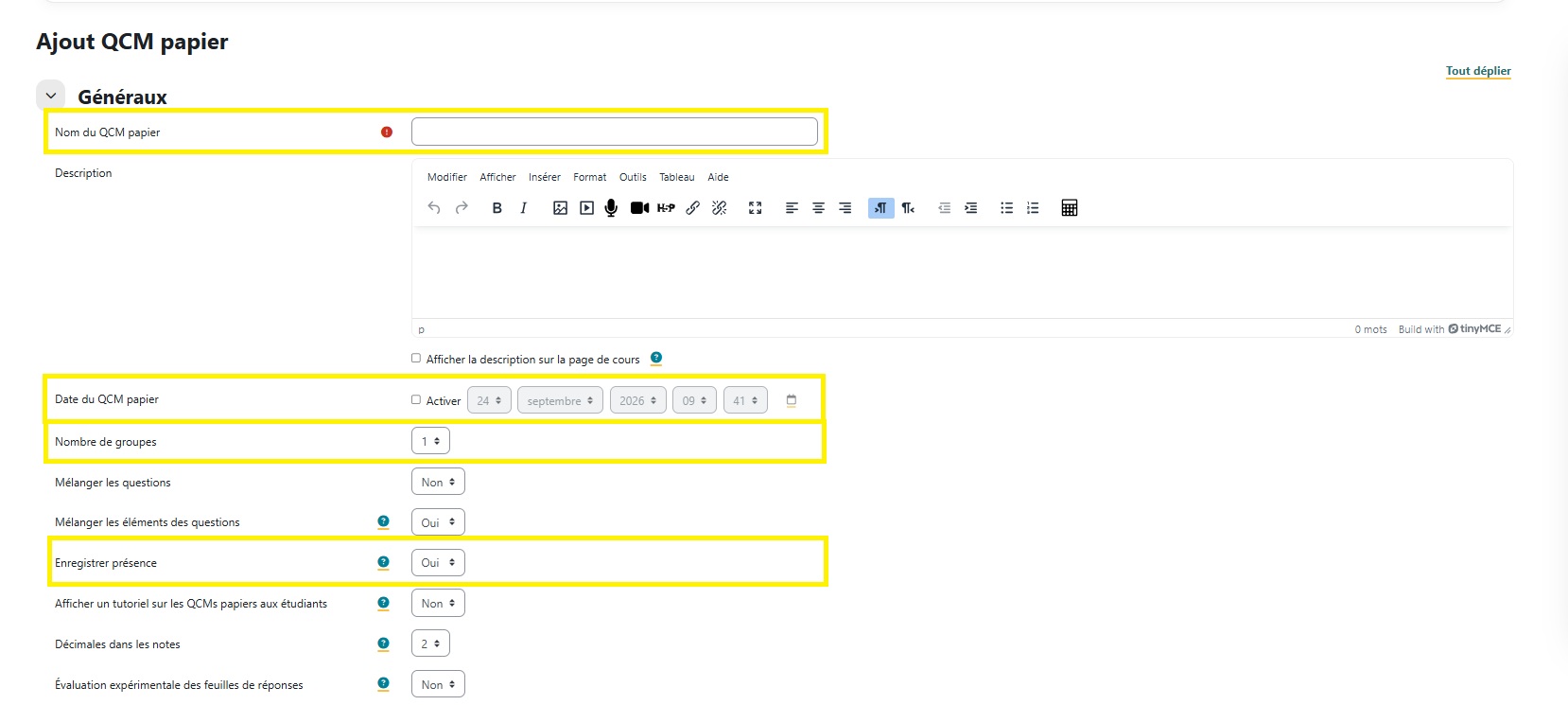Click the Nom du QCM papier field
1568x705 pixels.
[615, 132]
